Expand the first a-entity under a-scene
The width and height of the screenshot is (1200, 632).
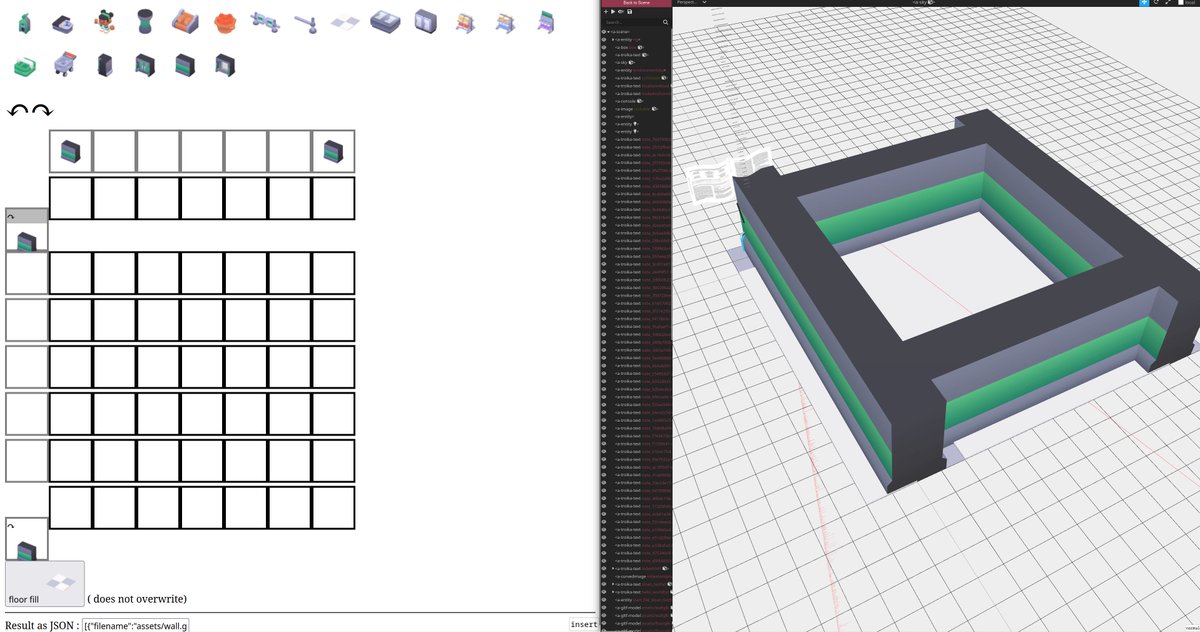coord(613,39)
